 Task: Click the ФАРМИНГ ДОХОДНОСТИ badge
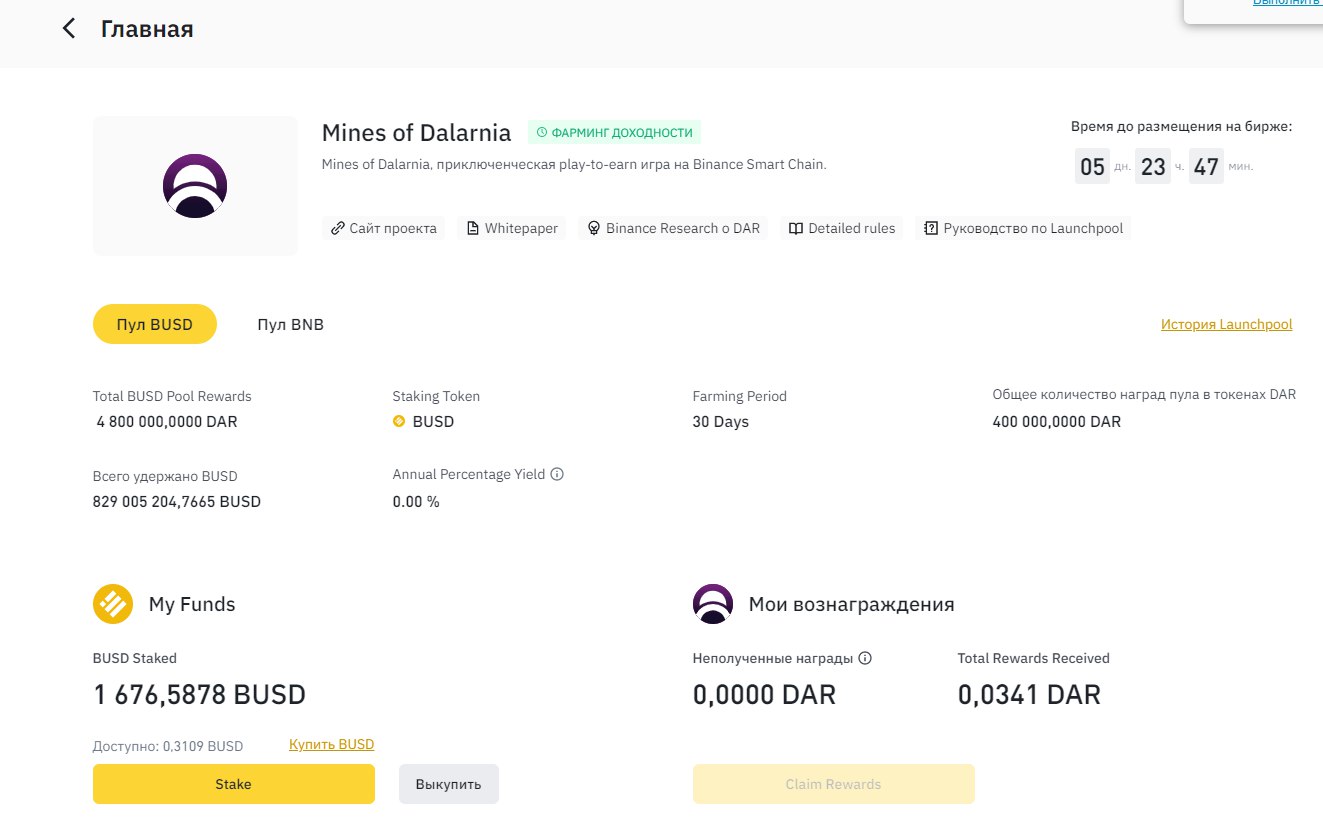click(x=615, y=132)
